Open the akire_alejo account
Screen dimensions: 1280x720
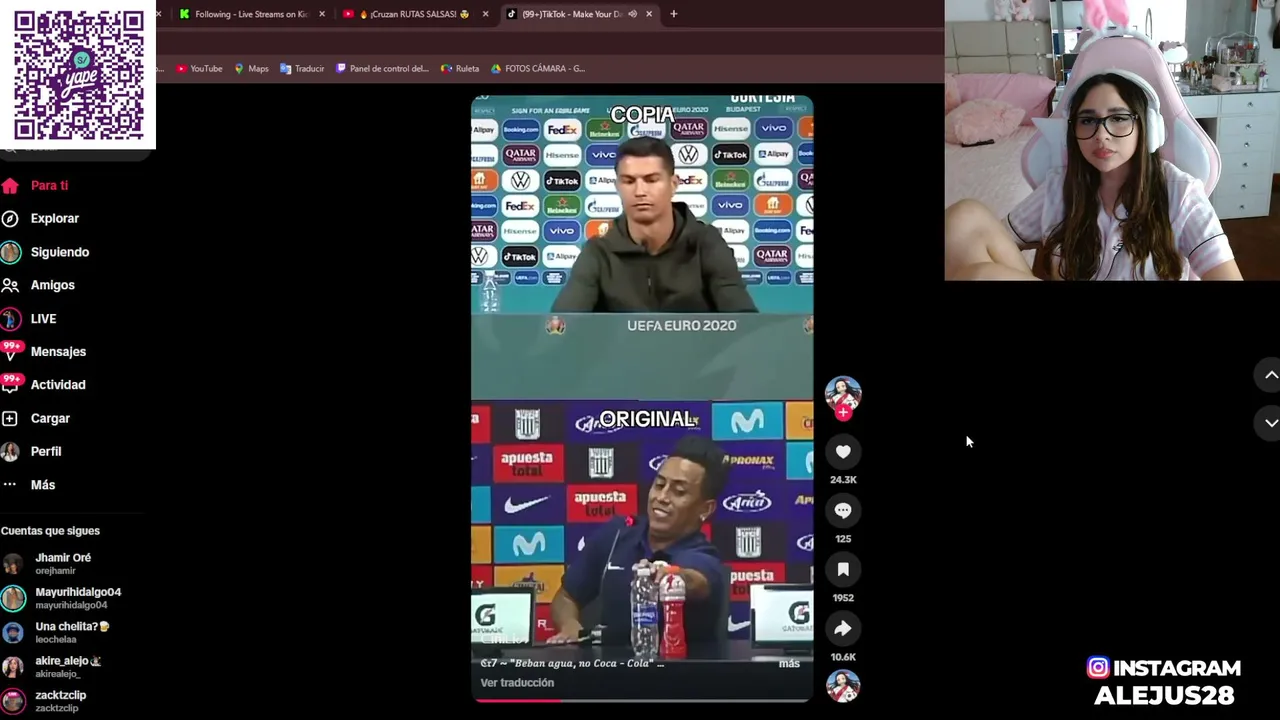point(68,666)
